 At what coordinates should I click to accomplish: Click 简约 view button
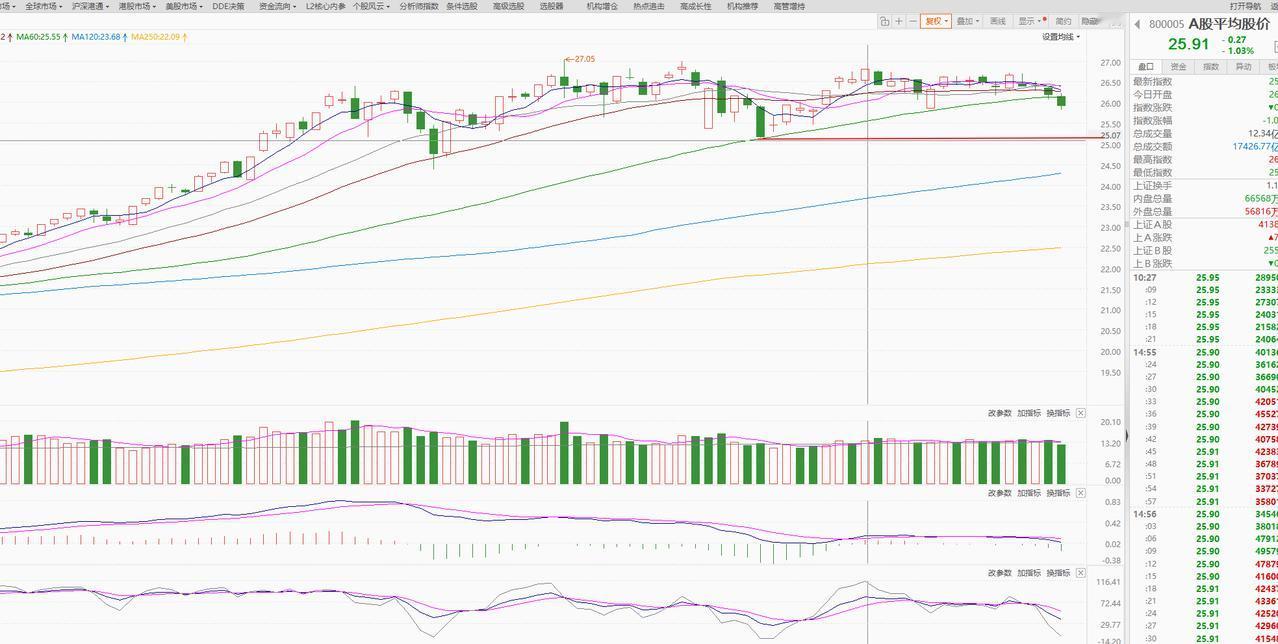click(1063, 21)
